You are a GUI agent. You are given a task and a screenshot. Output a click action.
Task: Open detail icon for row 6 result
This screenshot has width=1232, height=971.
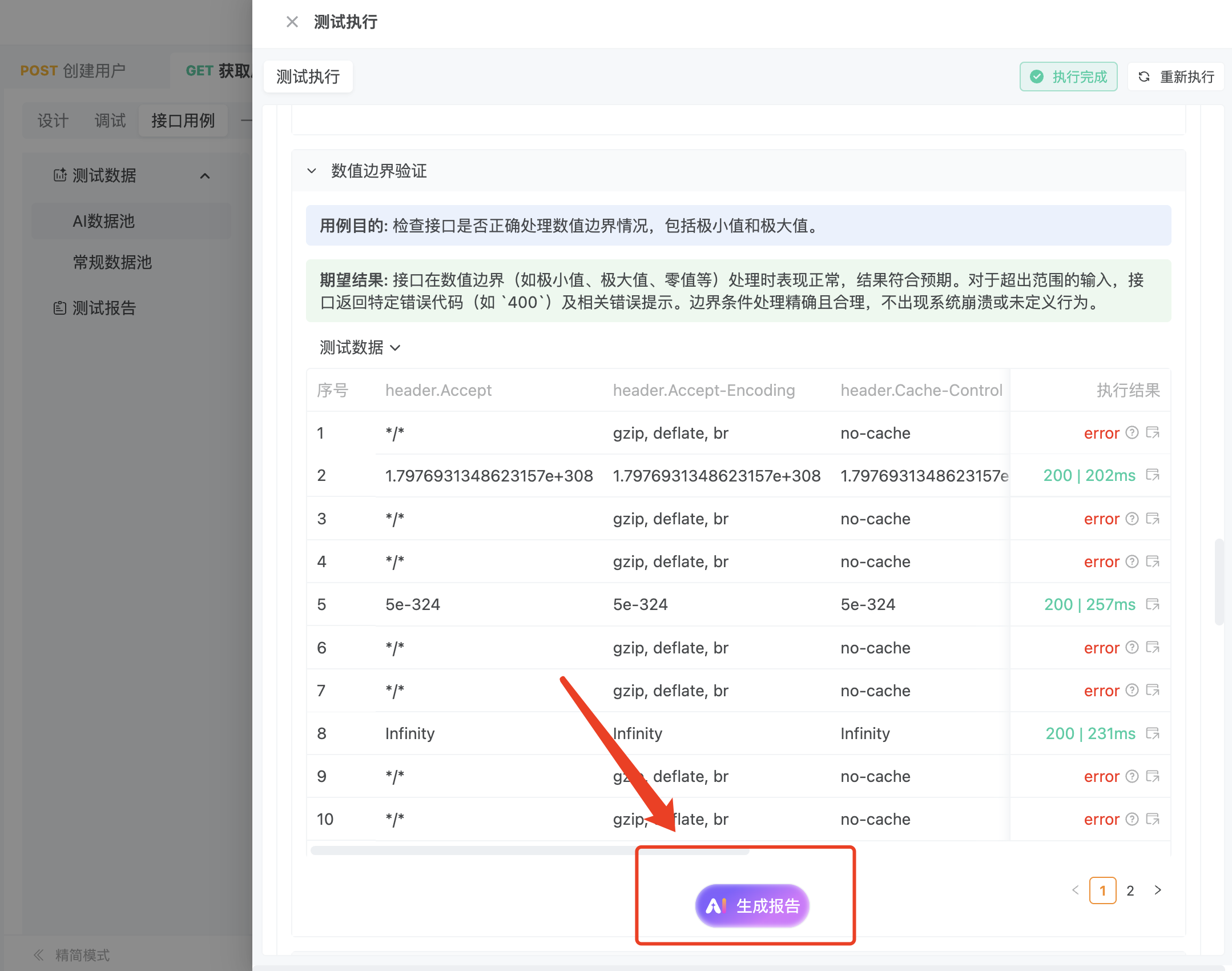pos(1153,648)
